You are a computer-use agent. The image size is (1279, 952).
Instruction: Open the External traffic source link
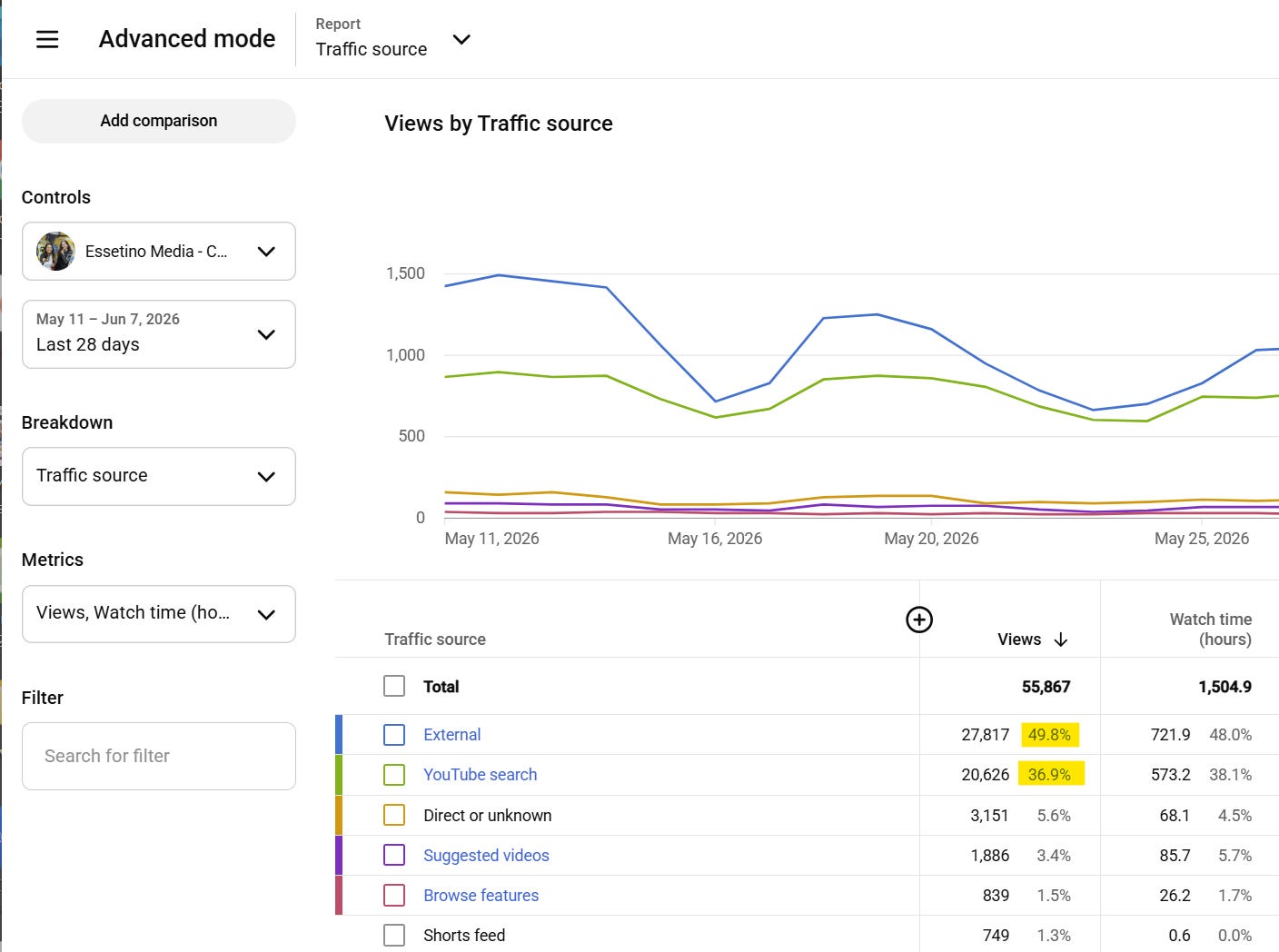(x=451, y=735)
